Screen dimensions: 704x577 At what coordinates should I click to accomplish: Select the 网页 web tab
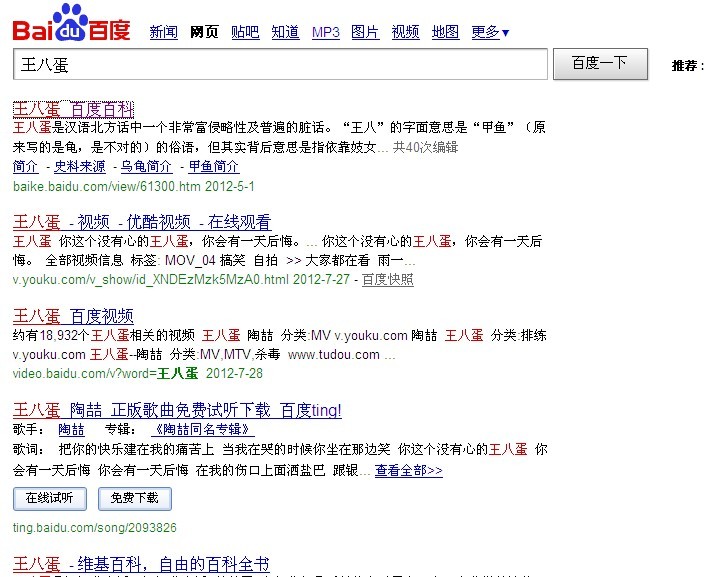pos(204,32)
